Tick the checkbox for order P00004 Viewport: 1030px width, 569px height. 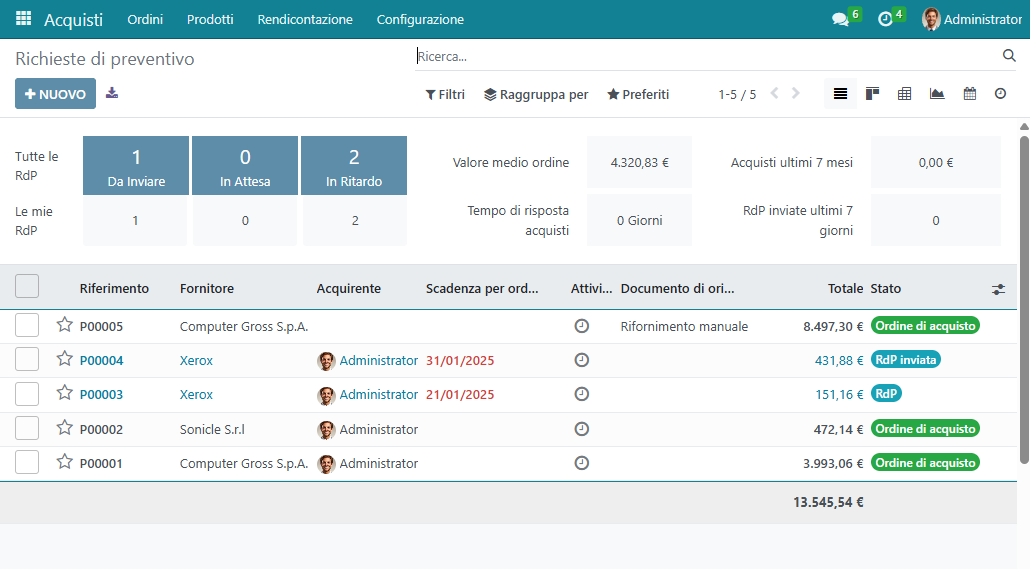coord(27,360)
